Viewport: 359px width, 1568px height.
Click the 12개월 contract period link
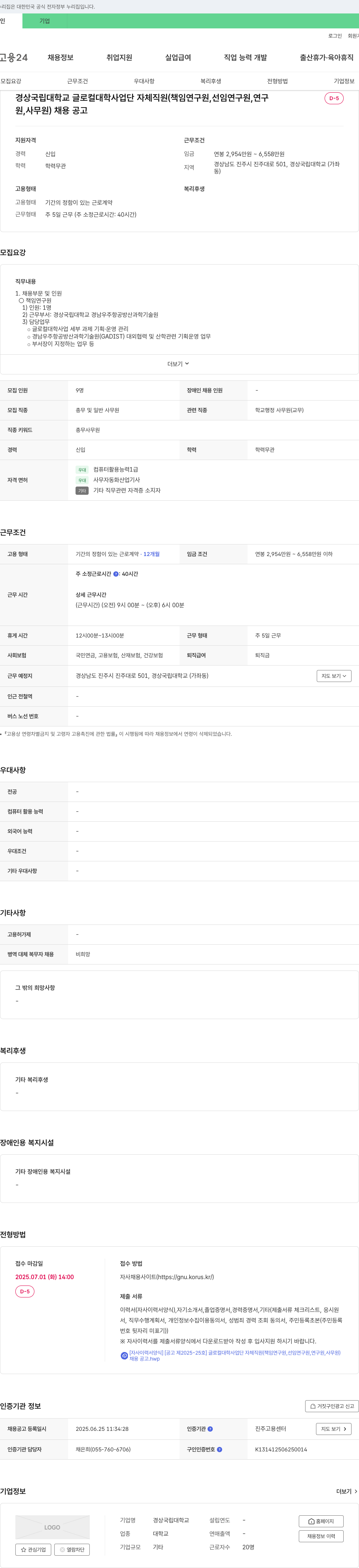pos(151,554)
